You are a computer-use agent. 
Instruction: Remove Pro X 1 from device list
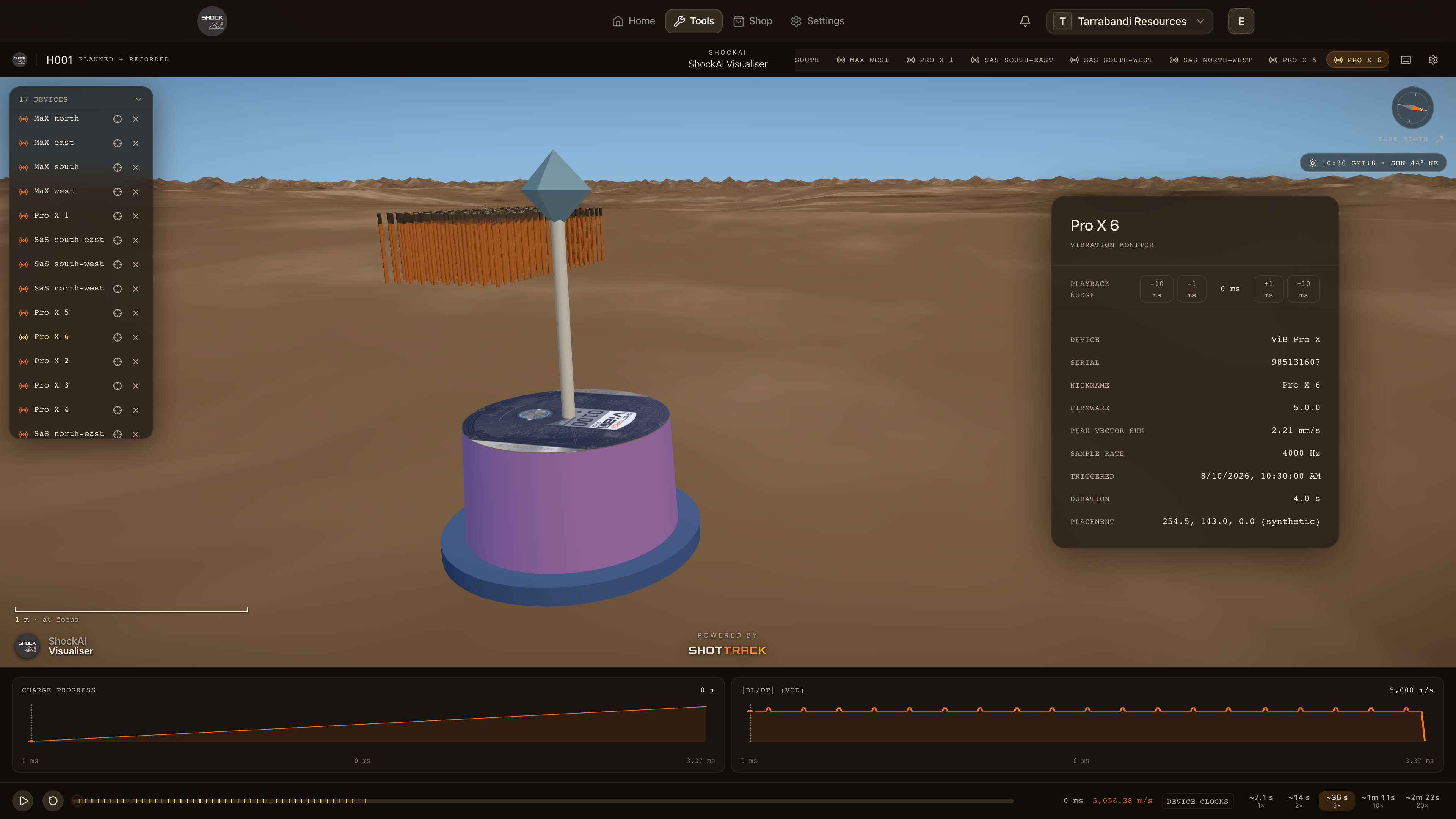coord(136,216)
